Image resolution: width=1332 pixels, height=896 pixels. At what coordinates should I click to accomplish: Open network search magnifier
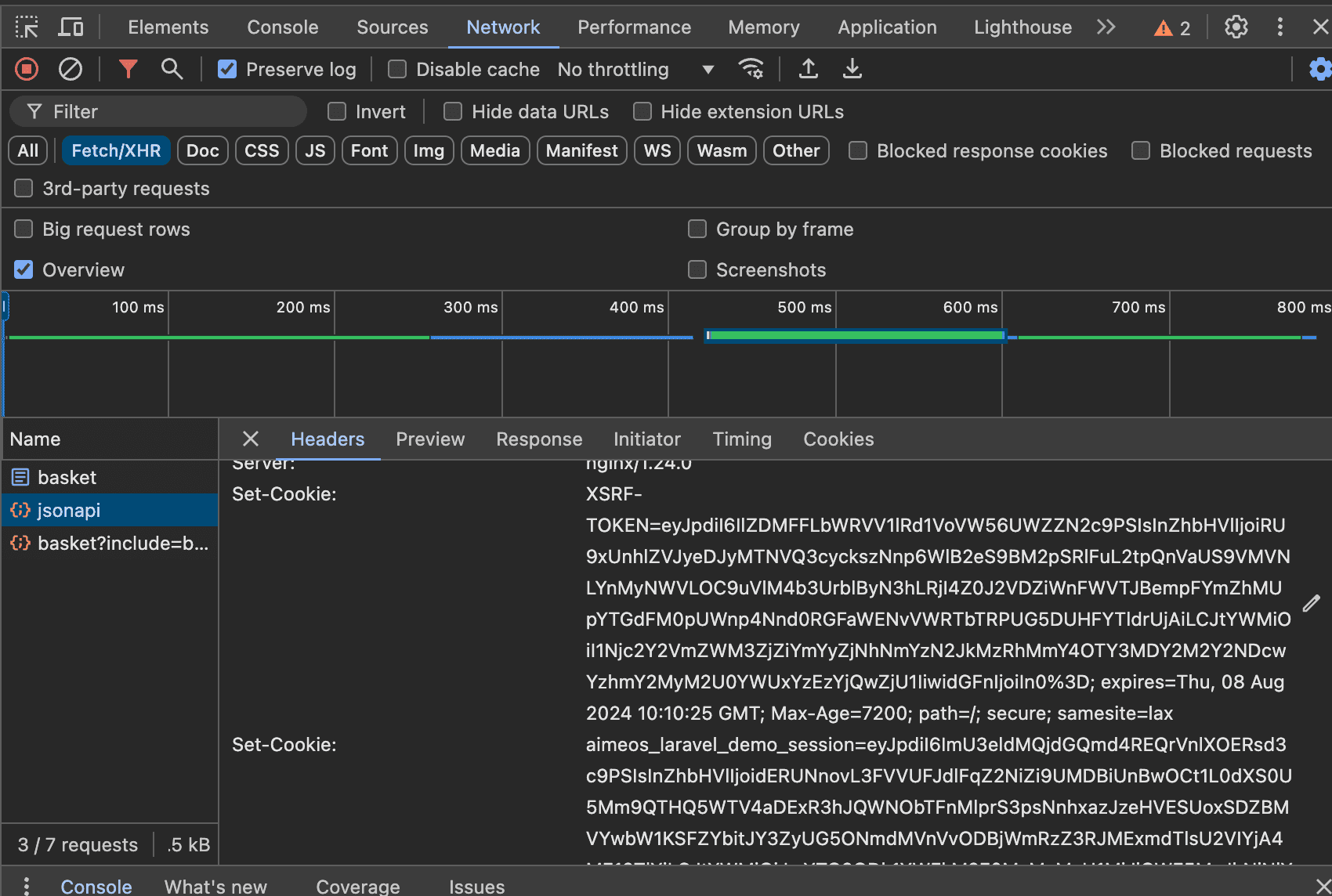[172, 70]
